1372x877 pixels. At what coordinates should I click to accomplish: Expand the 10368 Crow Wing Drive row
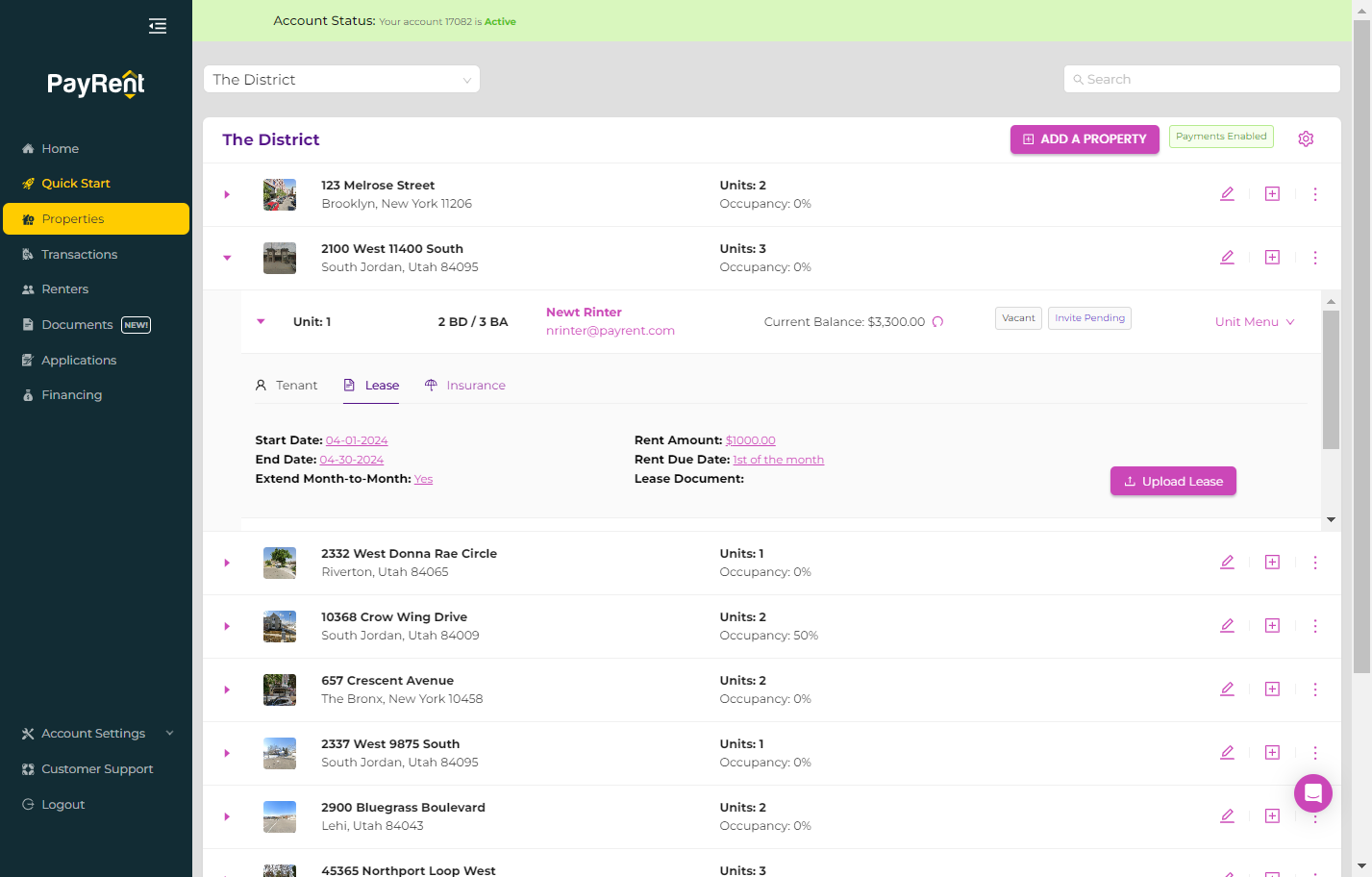click(x=227, y=626)
